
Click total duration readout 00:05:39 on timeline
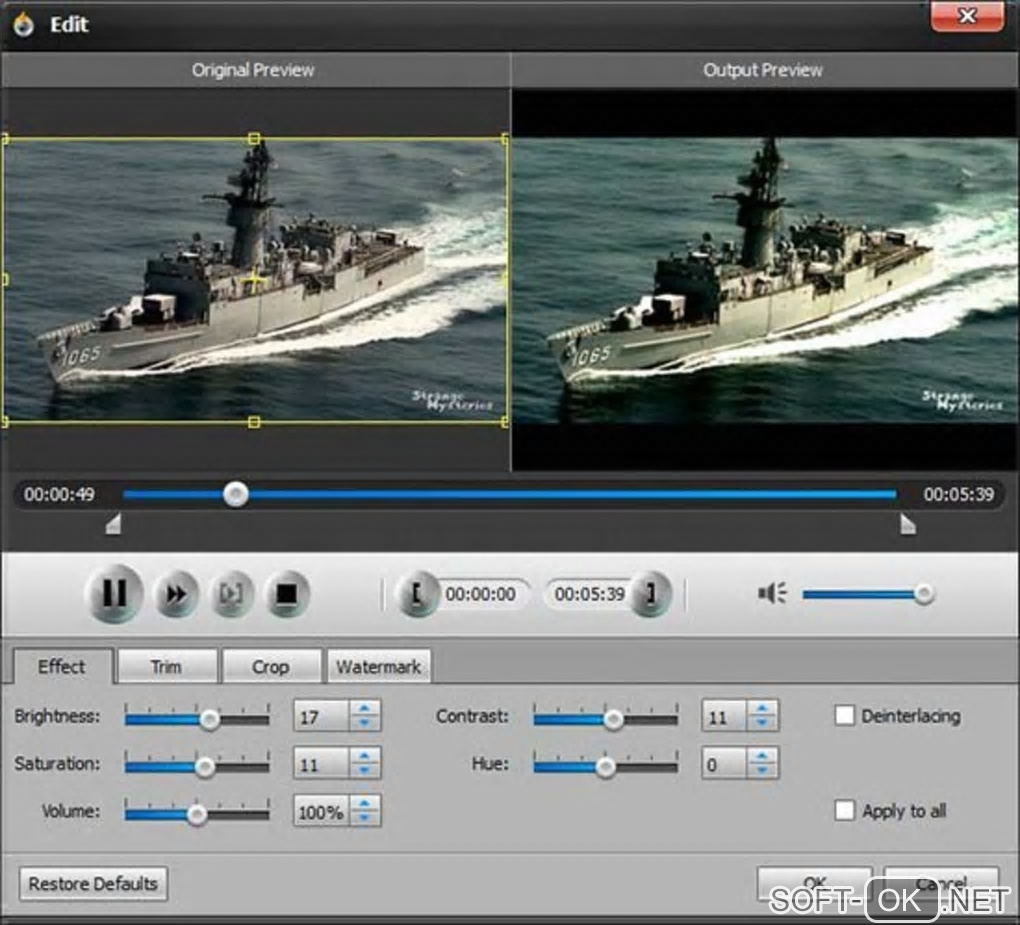click(959, 494)
